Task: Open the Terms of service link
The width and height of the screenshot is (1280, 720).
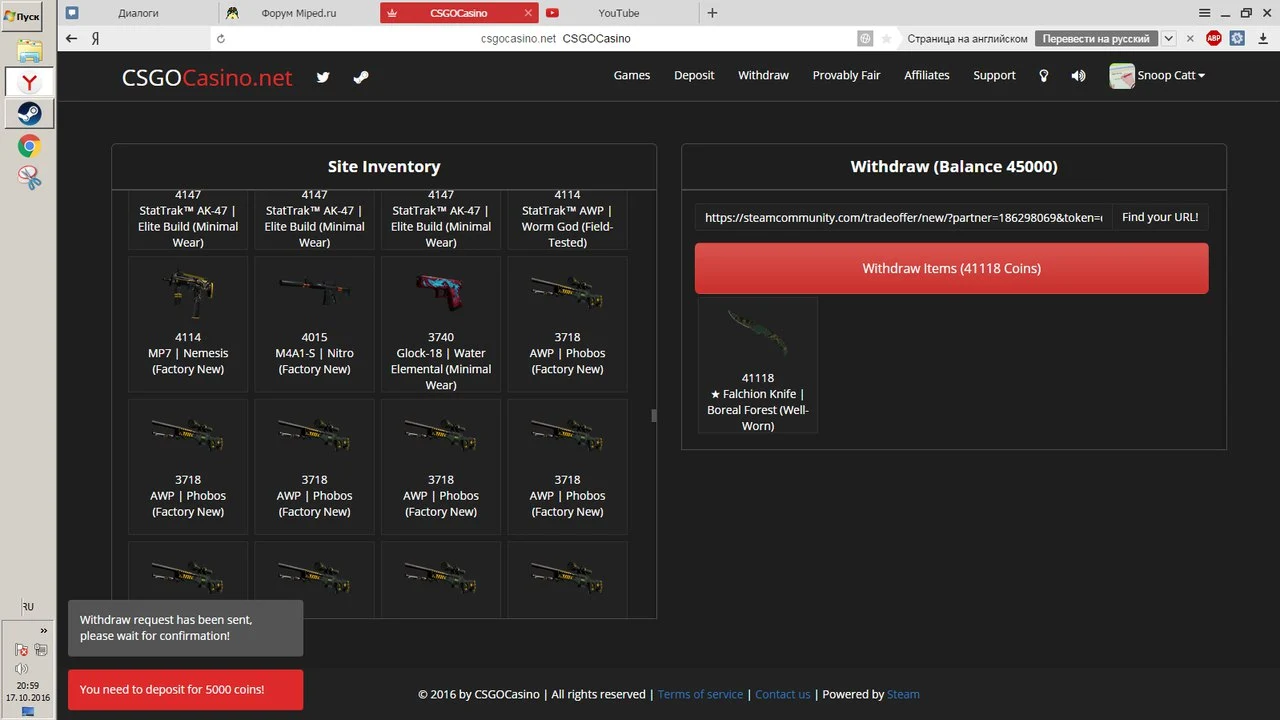Action: point(700,694)
